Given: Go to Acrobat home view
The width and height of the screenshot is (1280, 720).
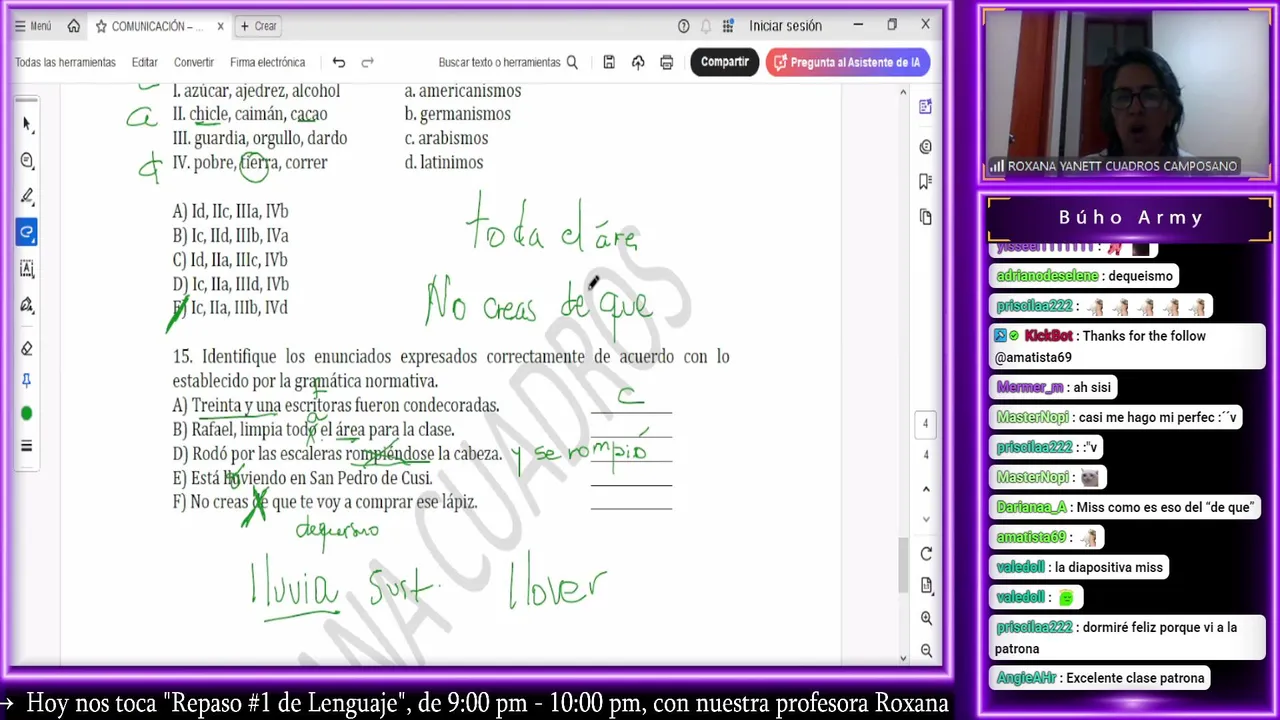Looking at the screenshot, I should click(73, 26).
